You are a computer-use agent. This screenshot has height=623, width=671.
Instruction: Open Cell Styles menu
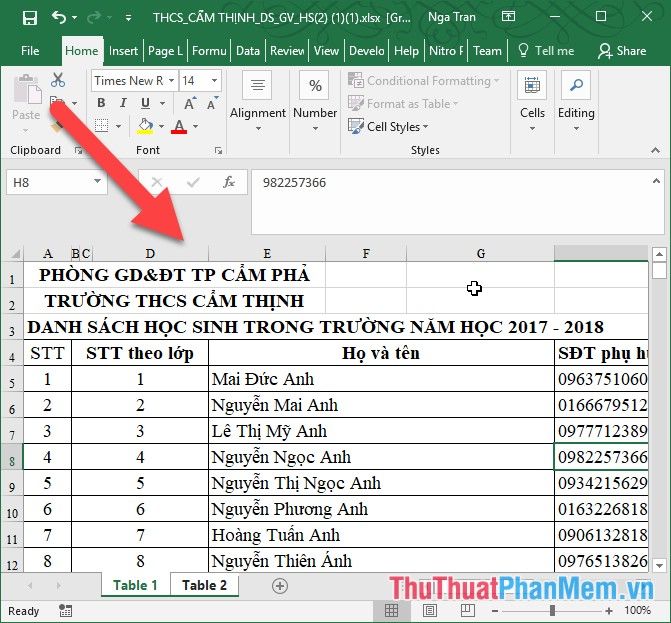[x=388, y=127]
